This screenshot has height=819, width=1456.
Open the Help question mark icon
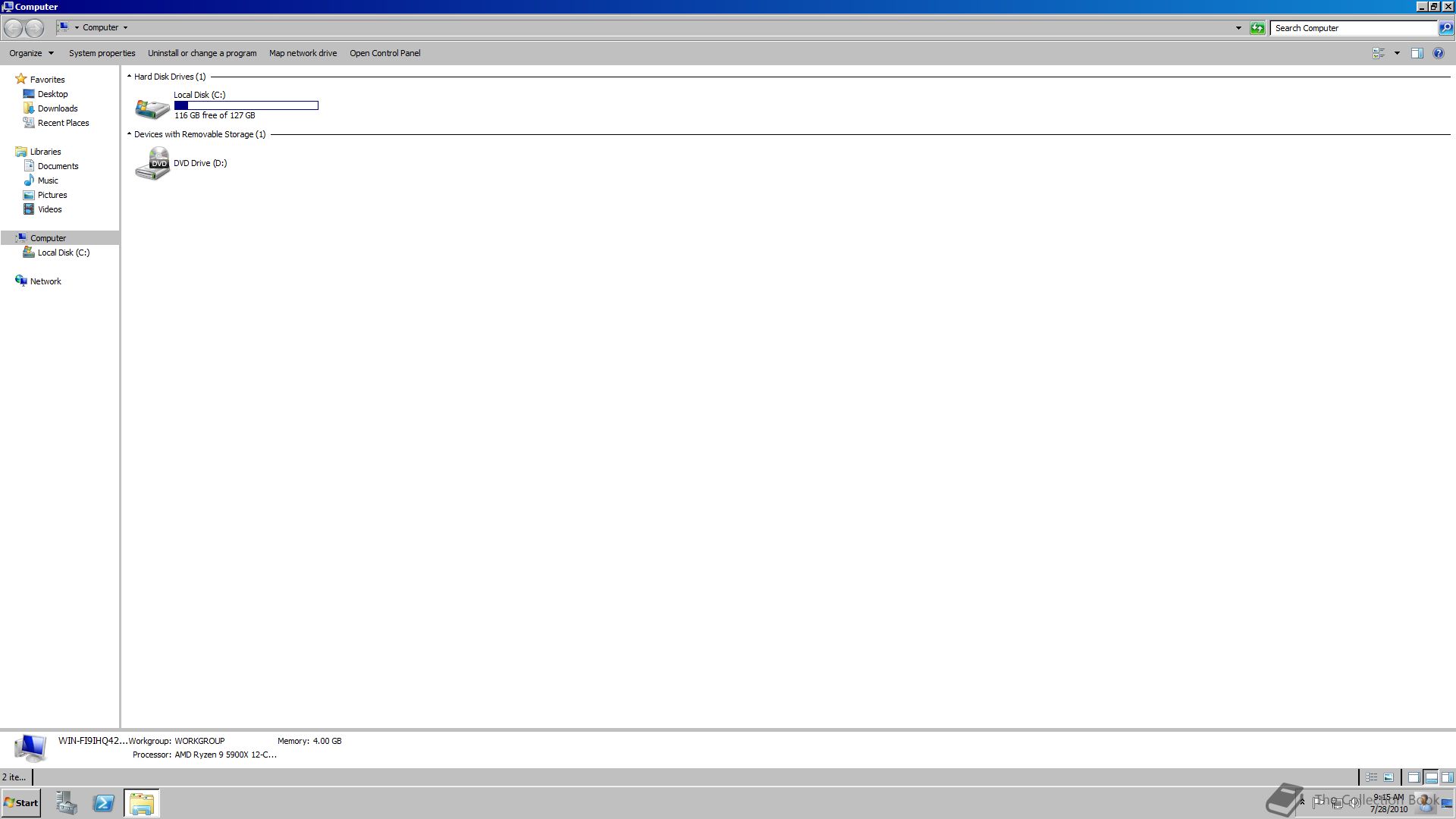point(1439,53)
